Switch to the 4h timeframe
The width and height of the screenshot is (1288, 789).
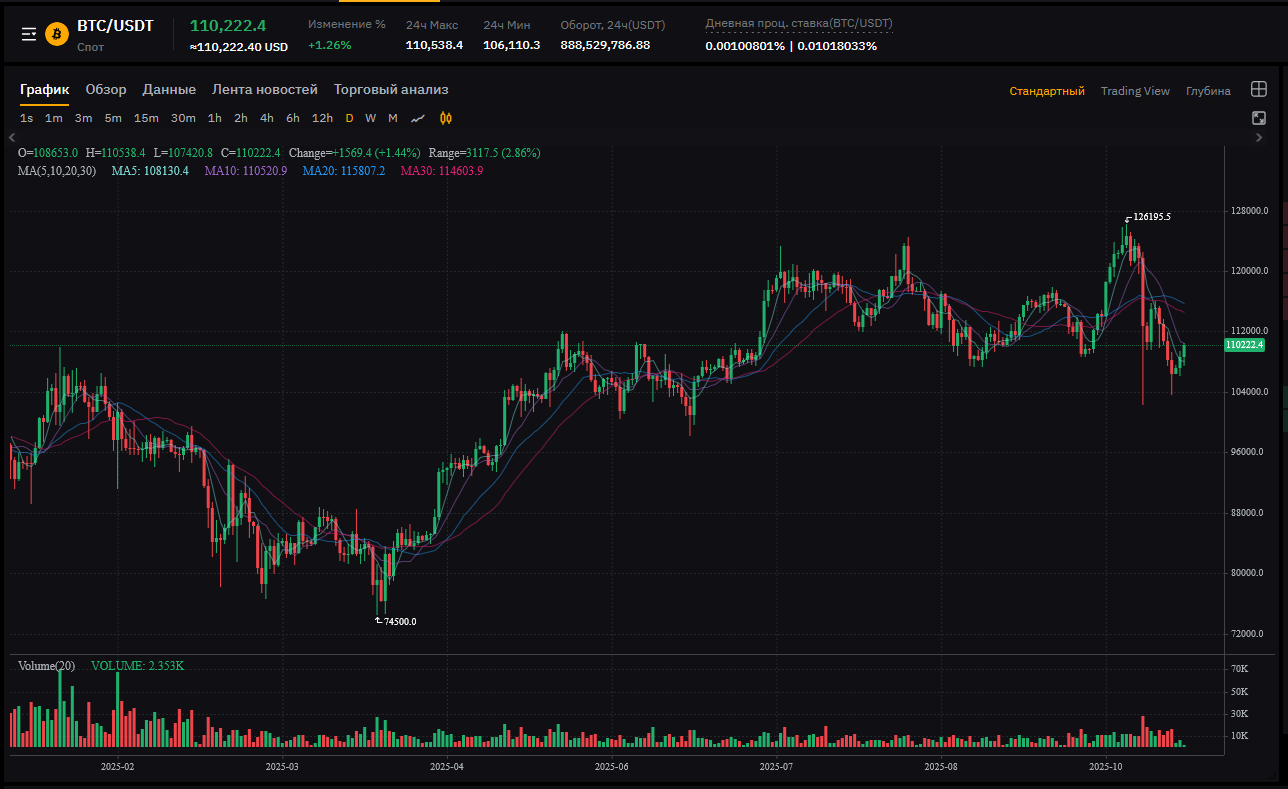267,118
